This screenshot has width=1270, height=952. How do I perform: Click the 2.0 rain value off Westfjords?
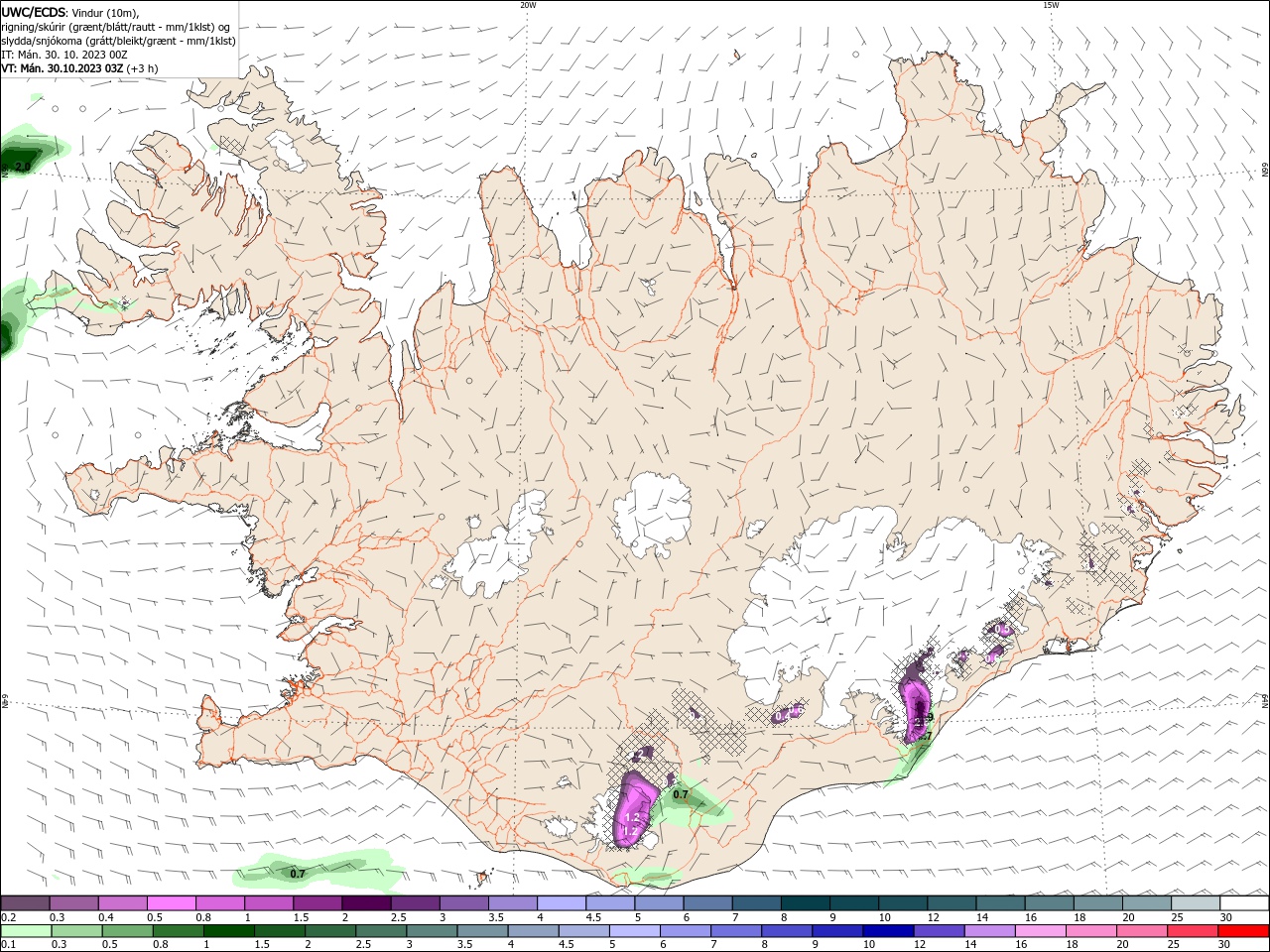(23, 166)
